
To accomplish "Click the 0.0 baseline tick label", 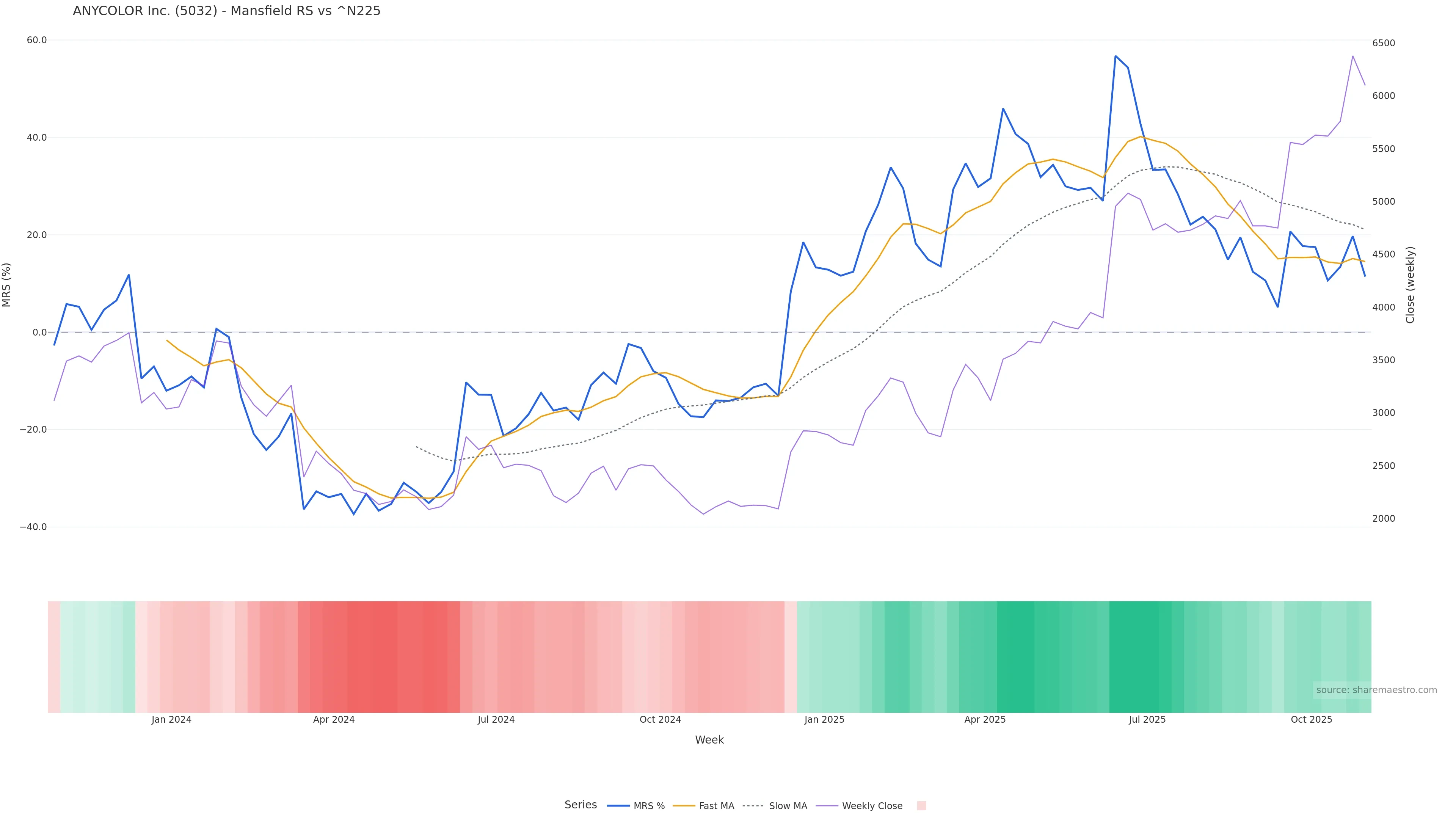I will 39,333.
